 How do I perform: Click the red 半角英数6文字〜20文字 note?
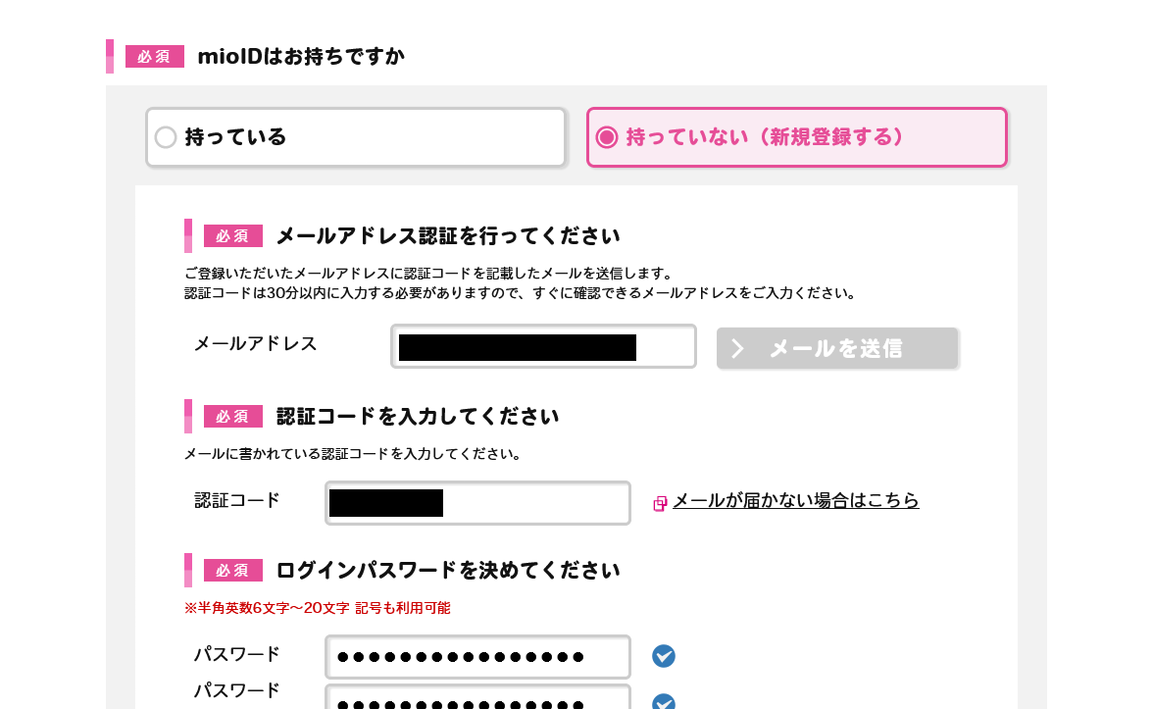pyautogui.click(x=317, y=608)
